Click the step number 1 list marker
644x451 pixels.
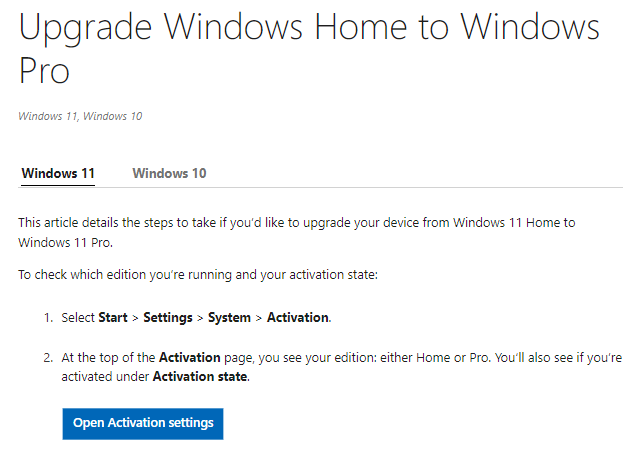47,318
